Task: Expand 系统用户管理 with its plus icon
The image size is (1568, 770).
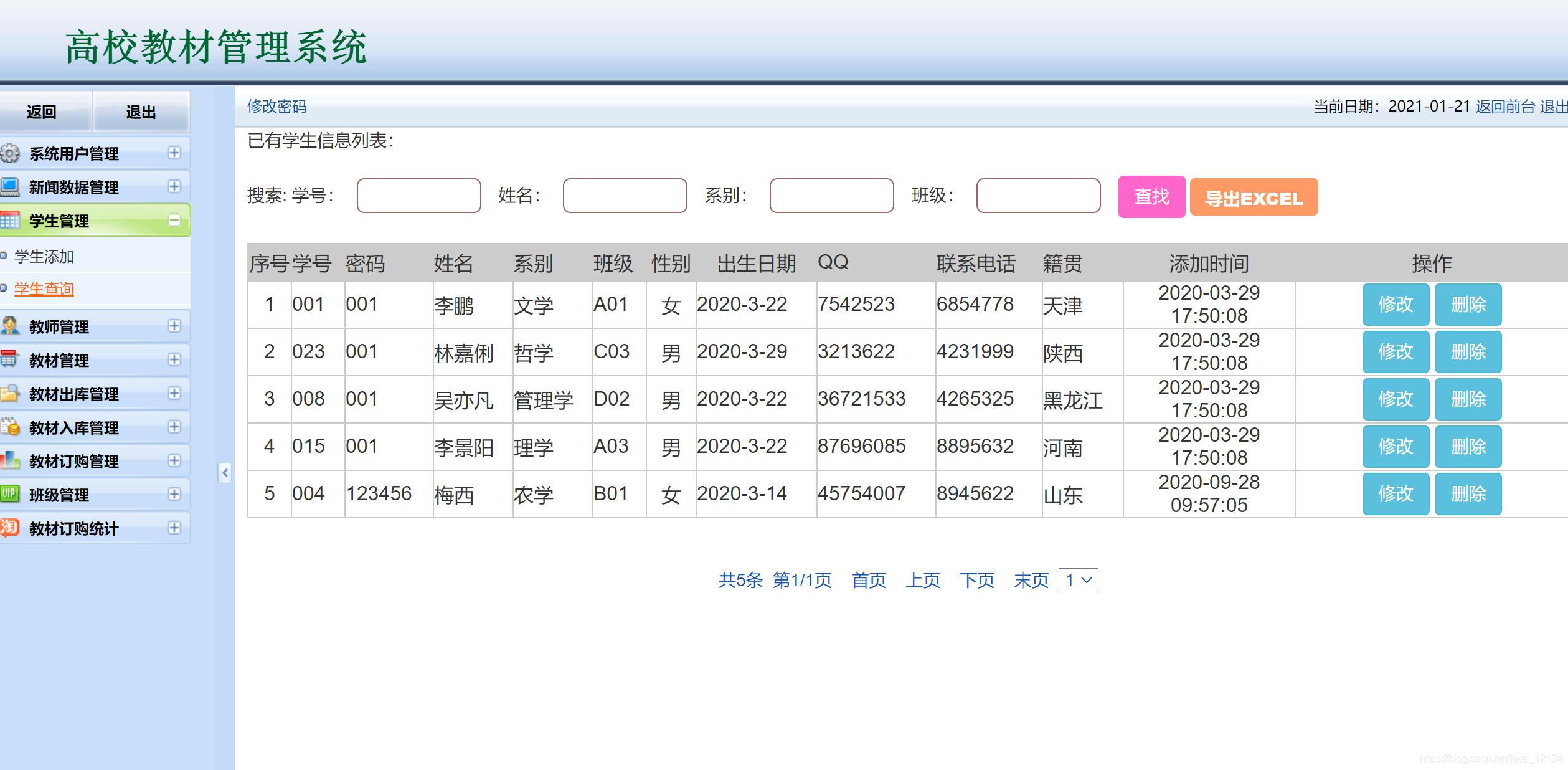Action: click(x=174, y=153)
